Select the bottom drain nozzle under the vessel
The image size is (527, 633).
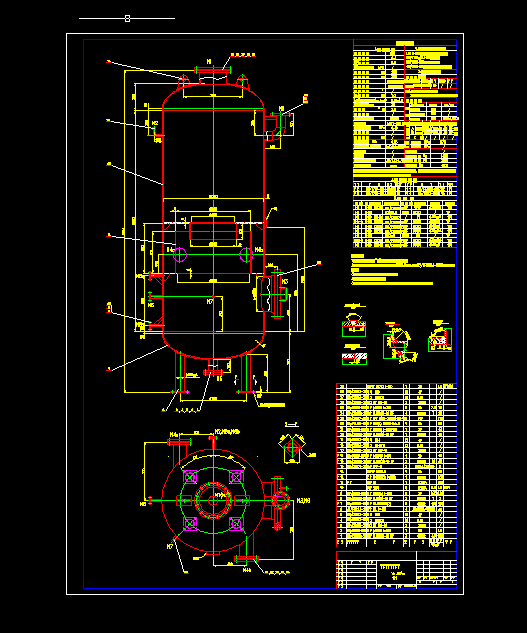(x=213, y=369)
